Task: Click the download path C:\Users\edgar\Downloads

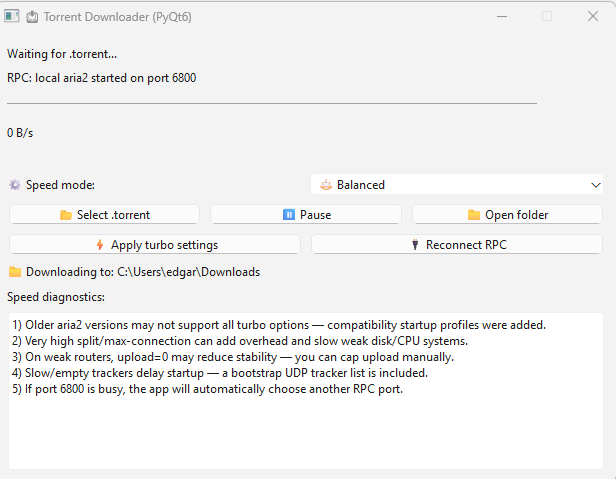Action: (x=188, y=272)
